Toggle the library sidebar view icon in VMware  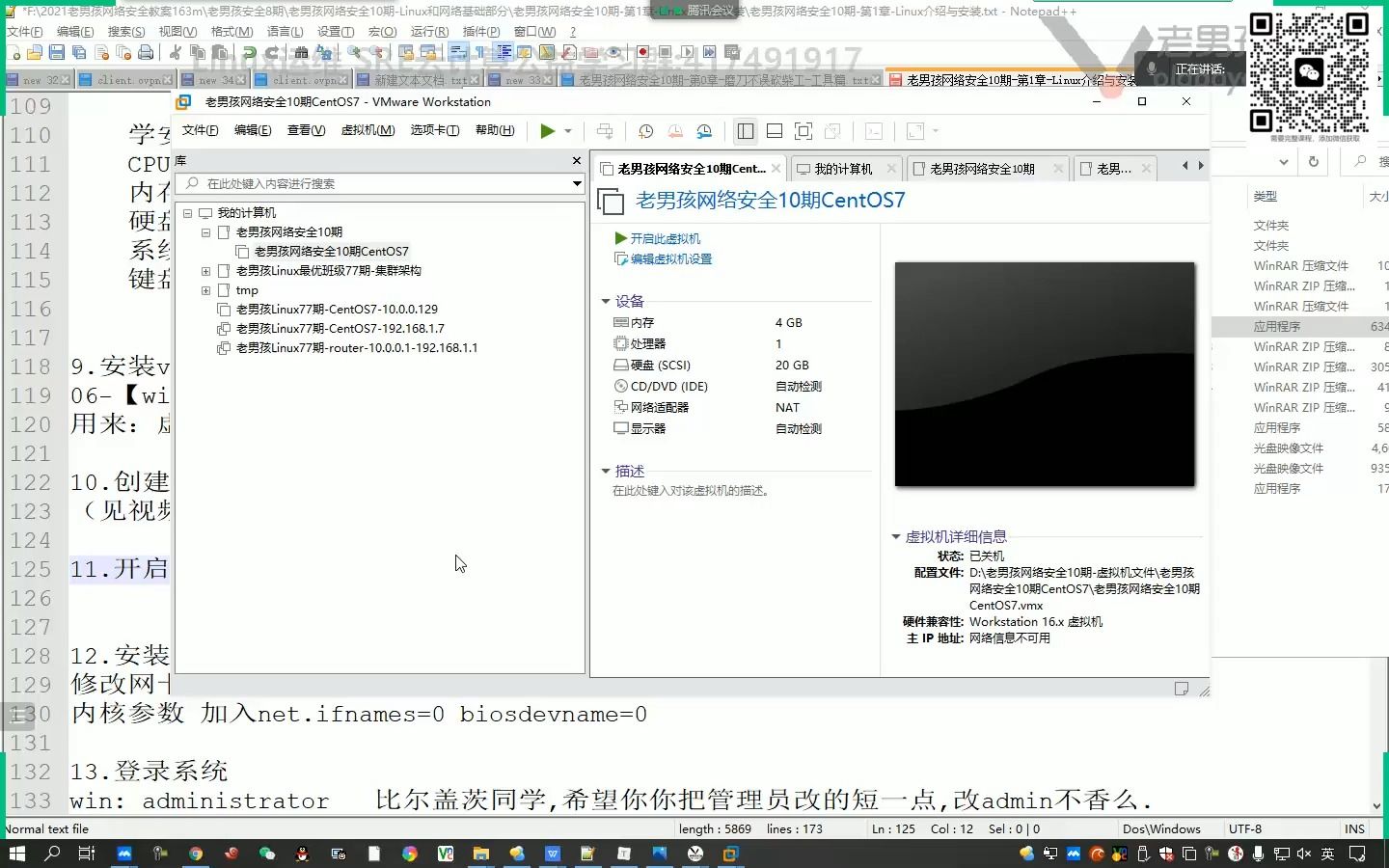[746, 131]
